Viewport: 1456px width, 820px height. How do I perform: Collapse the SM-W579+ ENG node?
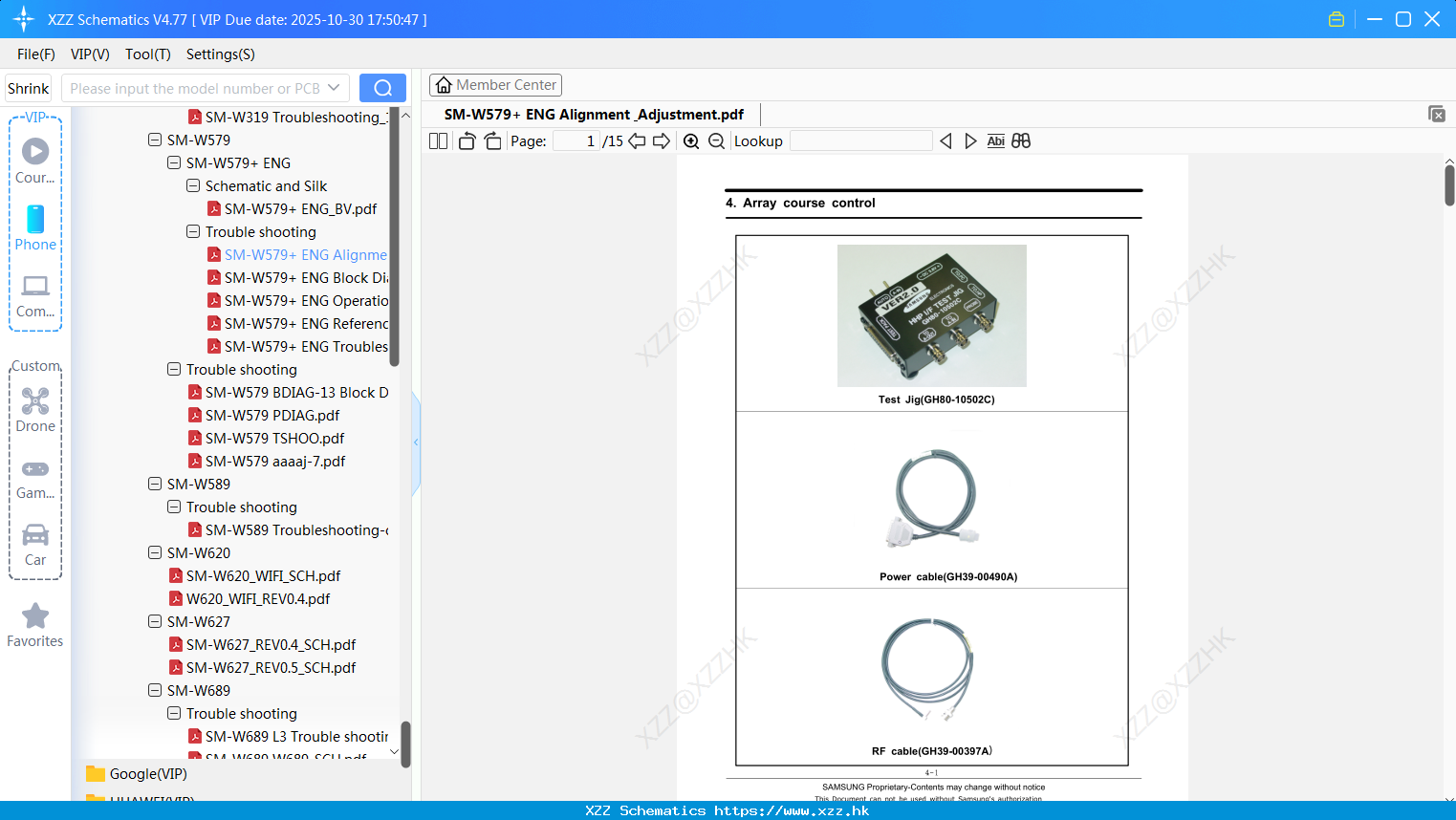(x=174, y=162)
